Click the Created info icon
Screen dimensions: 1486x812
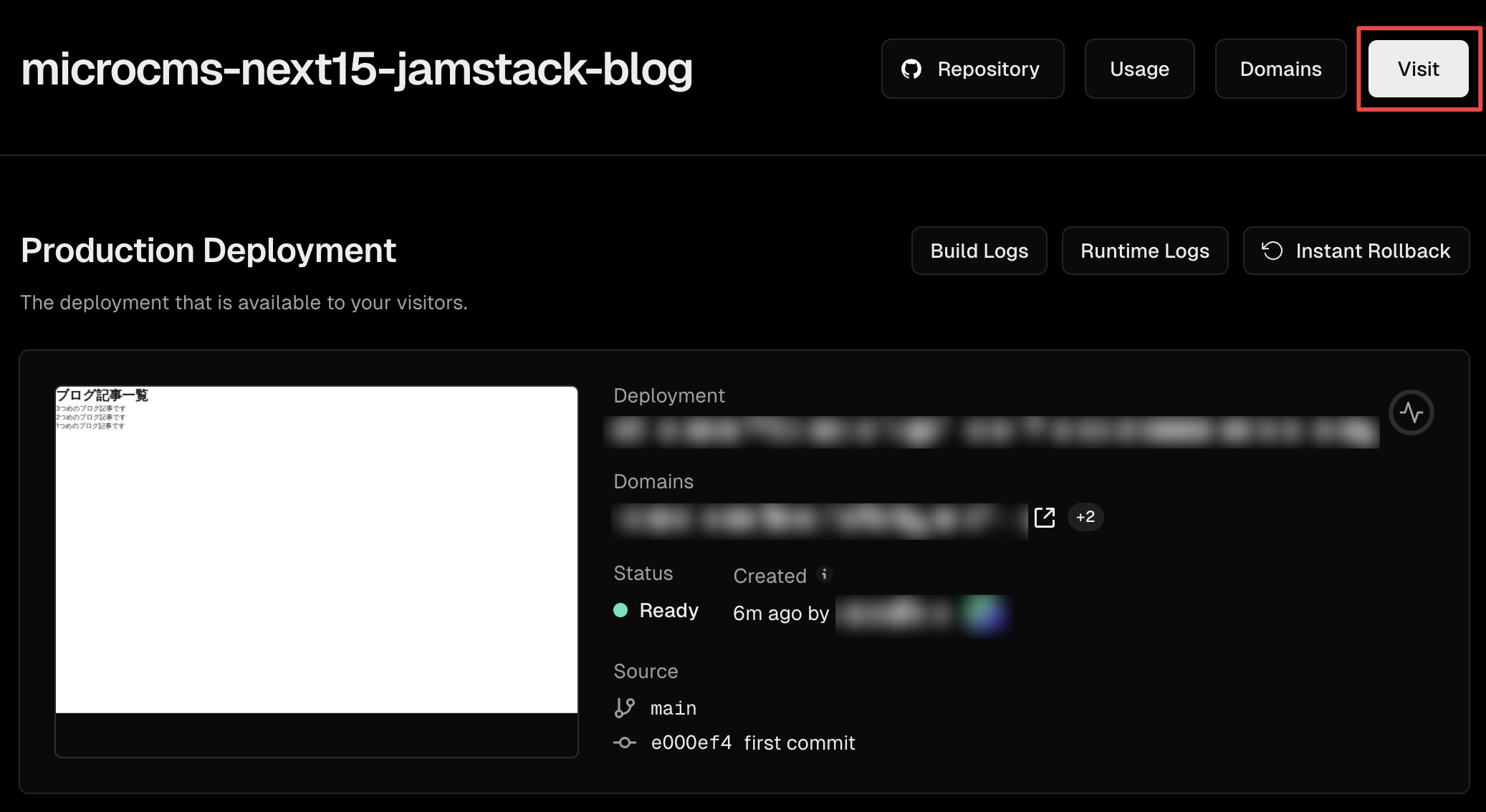coord(825,574)
